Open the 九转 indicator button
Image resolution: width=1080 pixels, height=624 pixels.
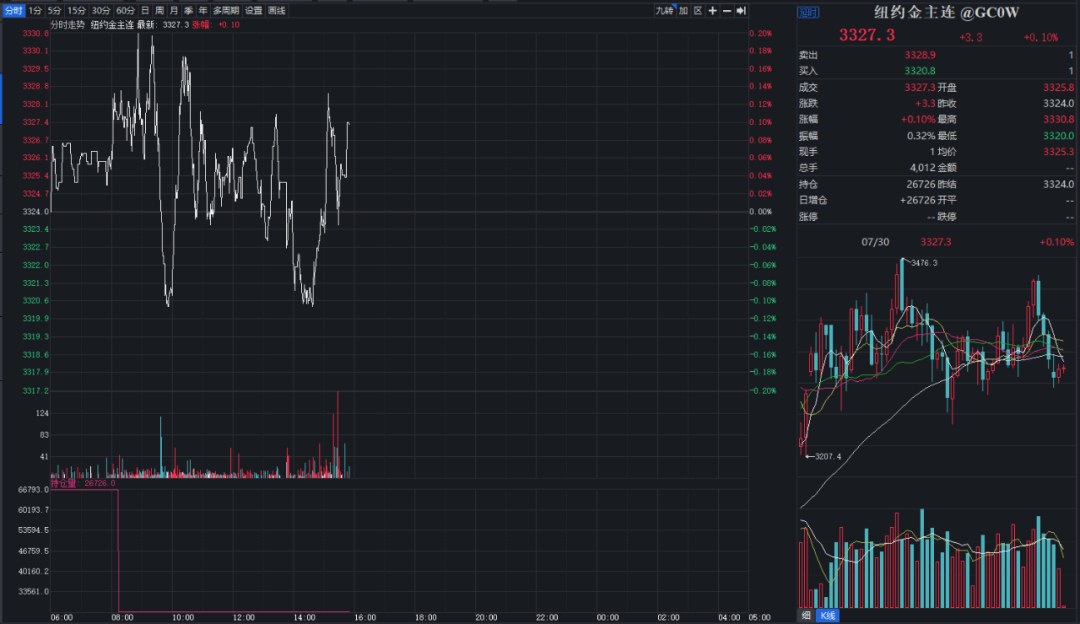click(x=664, y=10)
